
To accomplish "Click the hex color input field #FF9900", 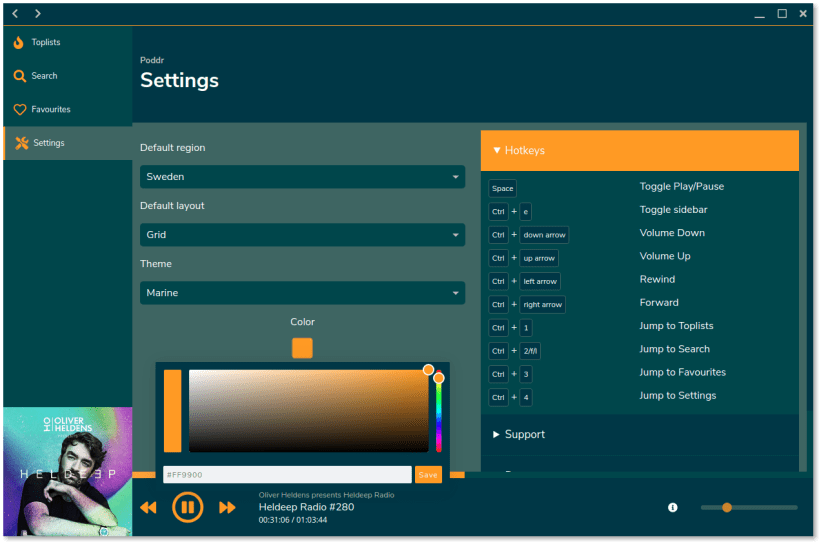I will [287, 475].
